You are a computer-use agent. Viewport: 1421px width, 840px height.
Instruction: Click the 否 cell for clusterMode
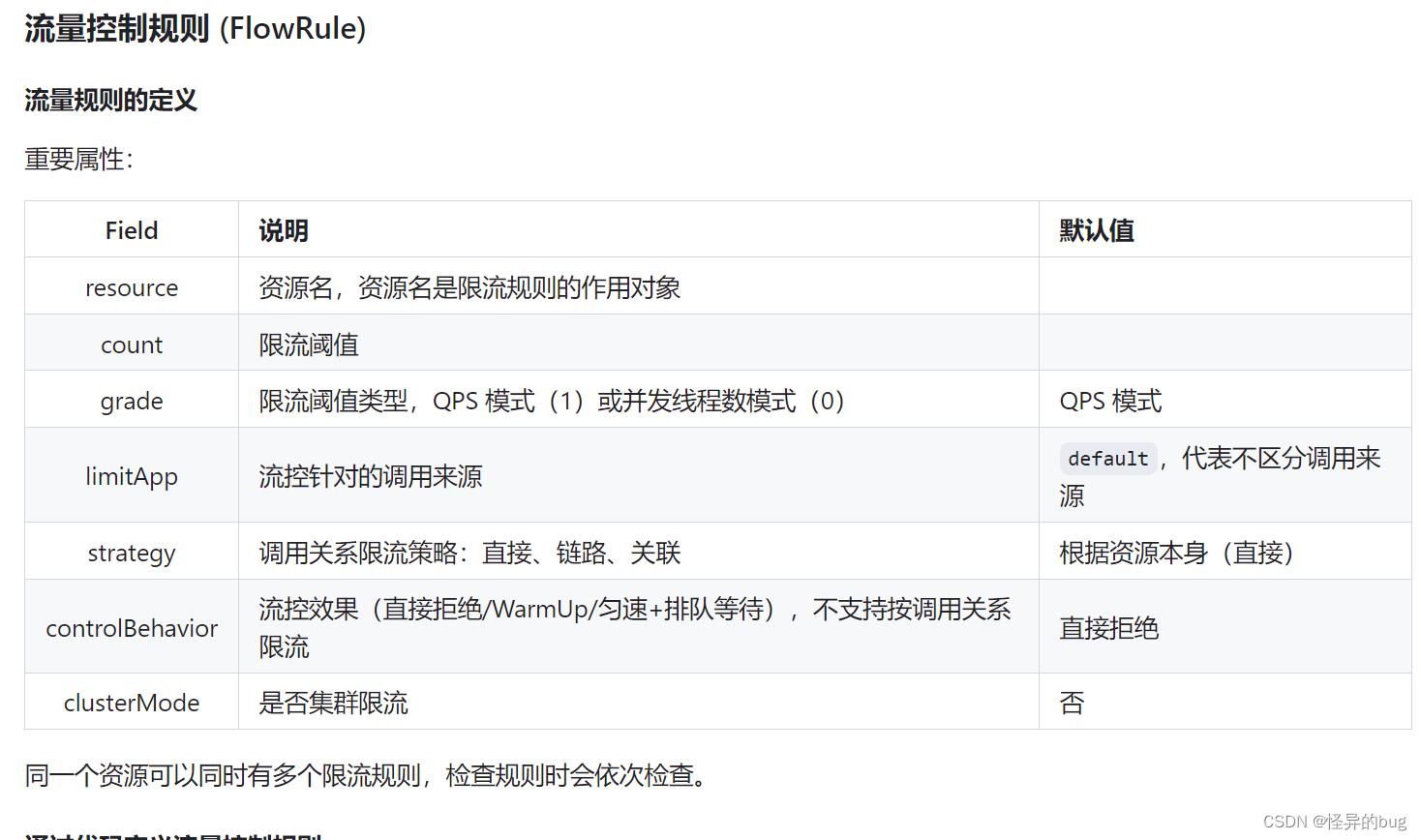pyautogui.click(x=1072, y=703)
